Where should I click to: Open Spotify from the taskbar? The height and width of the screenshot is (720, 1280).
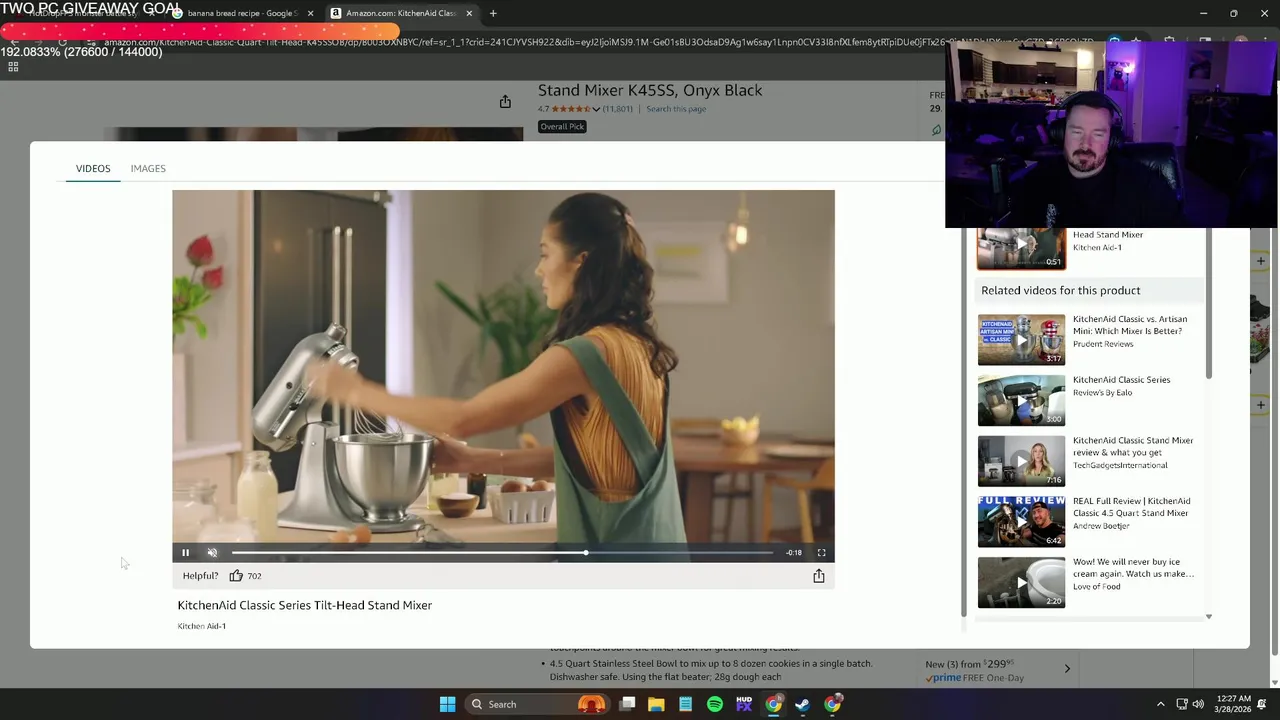[x=714, y=704]
